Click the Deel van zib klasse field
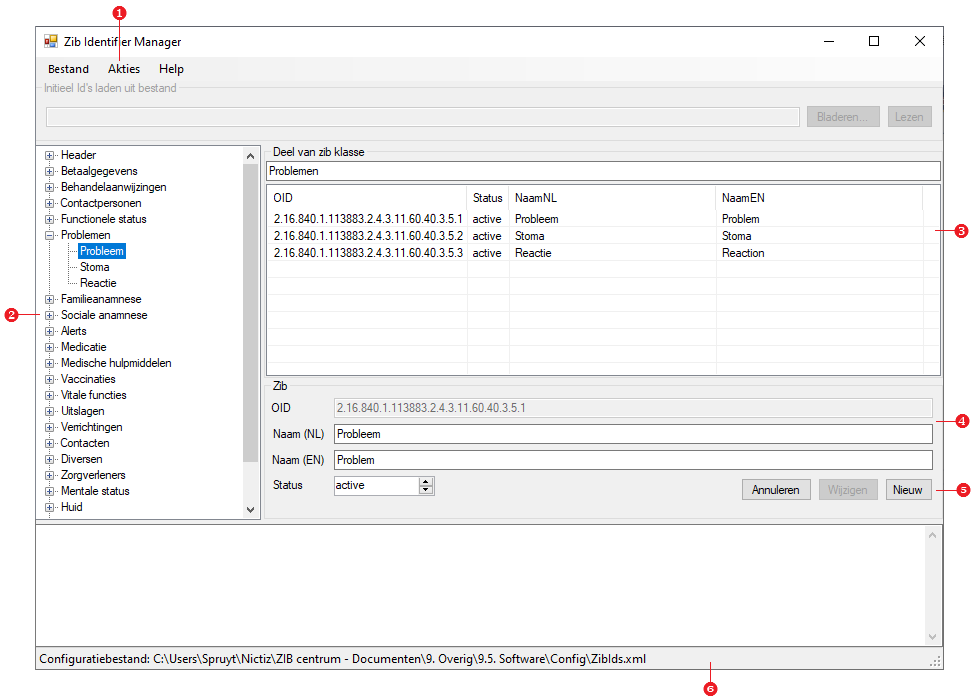Viewport: 977px width, 700px height. (x=603, y=171)
